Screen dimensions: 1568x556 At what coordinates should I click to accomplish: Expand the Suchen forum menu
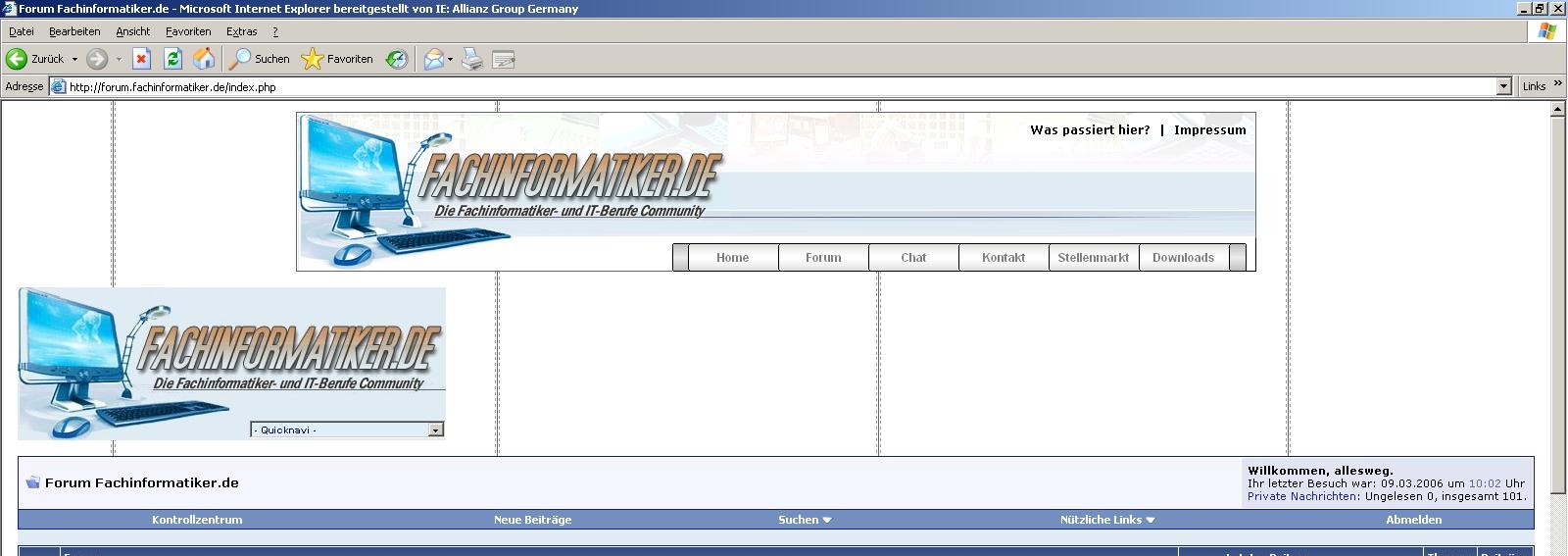tap(805, 520)
